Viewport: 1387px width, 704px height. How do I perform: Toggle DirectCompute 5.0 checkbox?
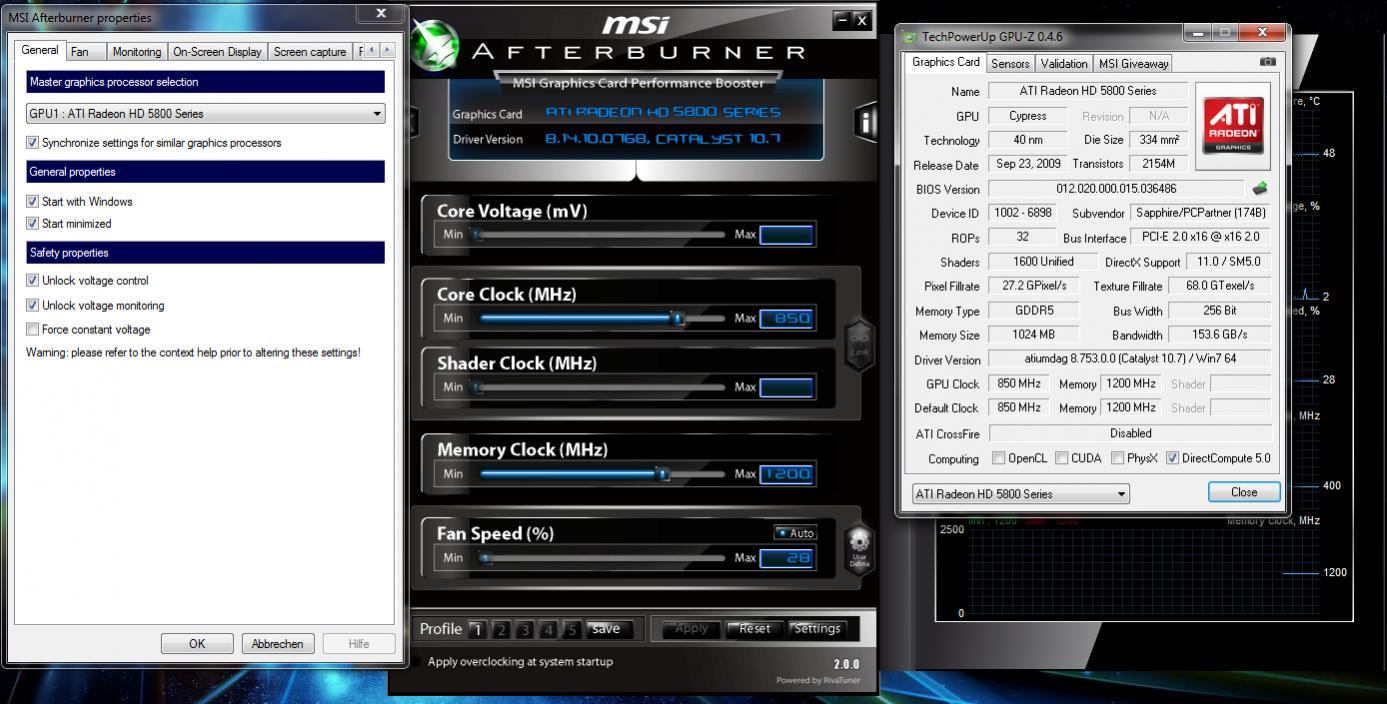[x=1173, y=458]
